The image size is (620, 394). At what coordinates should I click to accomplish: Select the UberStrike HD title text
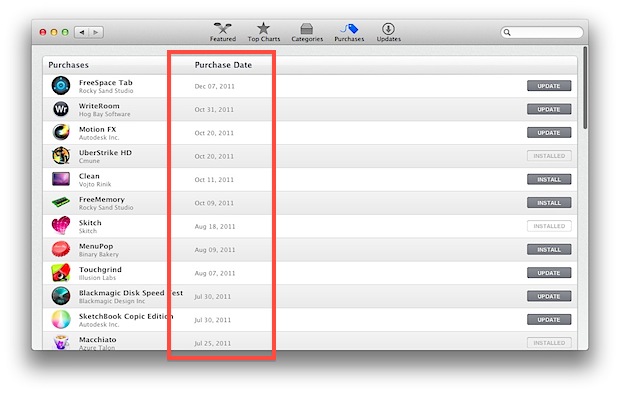(105, 152)
